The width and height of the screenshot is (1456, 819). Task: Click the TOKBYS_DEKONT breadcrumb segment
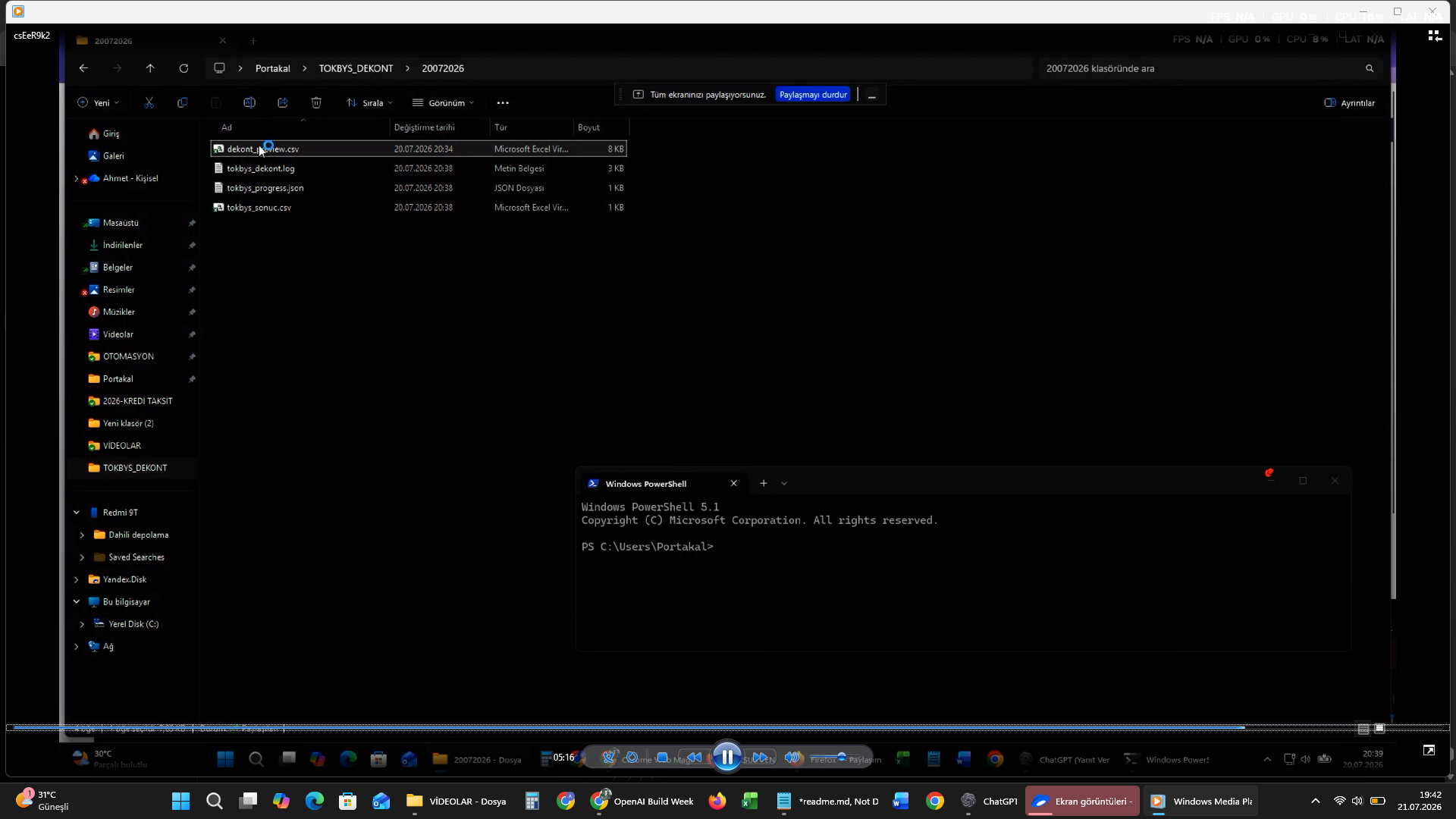(x=356, y=68)
